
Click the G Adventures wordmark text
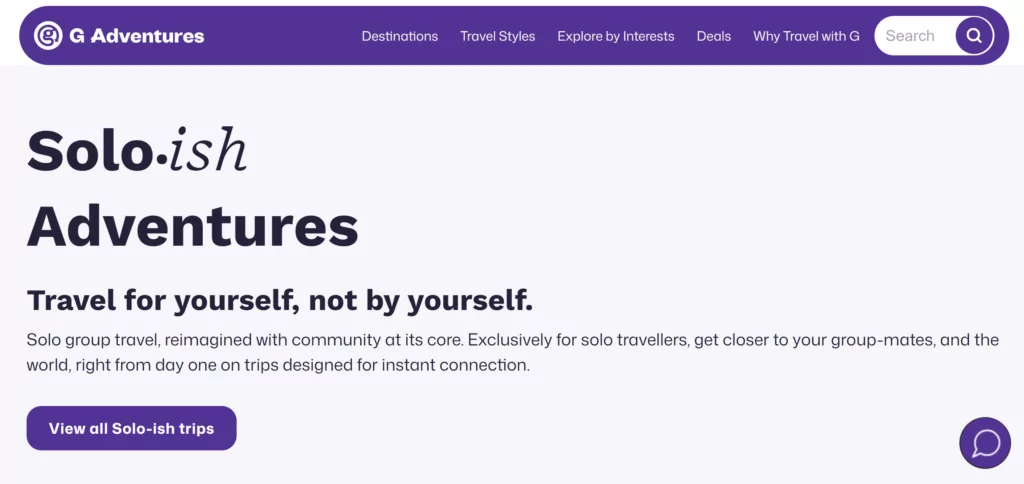[137, 36]
